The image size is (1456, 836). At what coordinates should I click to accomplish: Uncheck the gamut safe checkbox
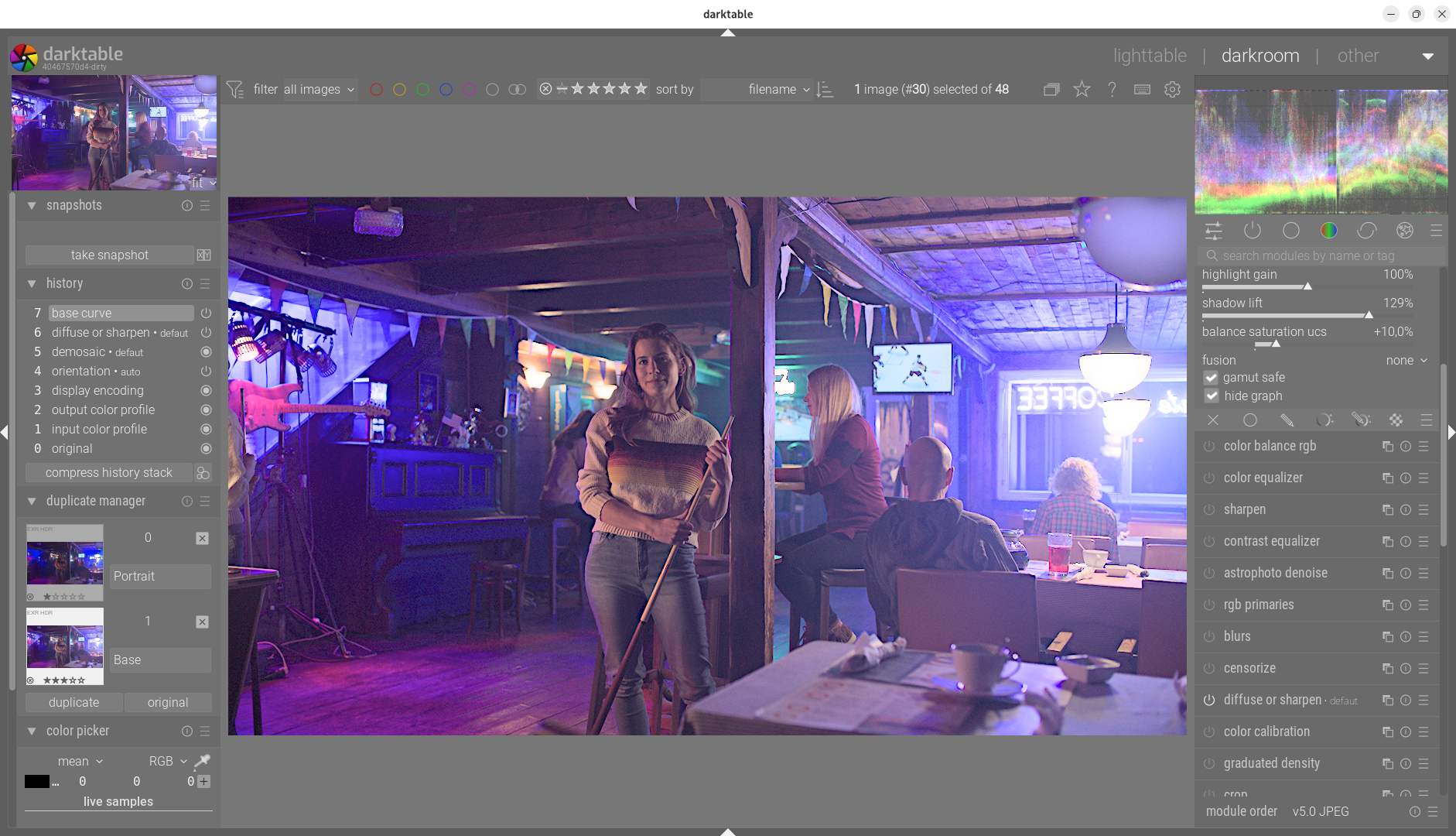click(x=1212, y=378)
